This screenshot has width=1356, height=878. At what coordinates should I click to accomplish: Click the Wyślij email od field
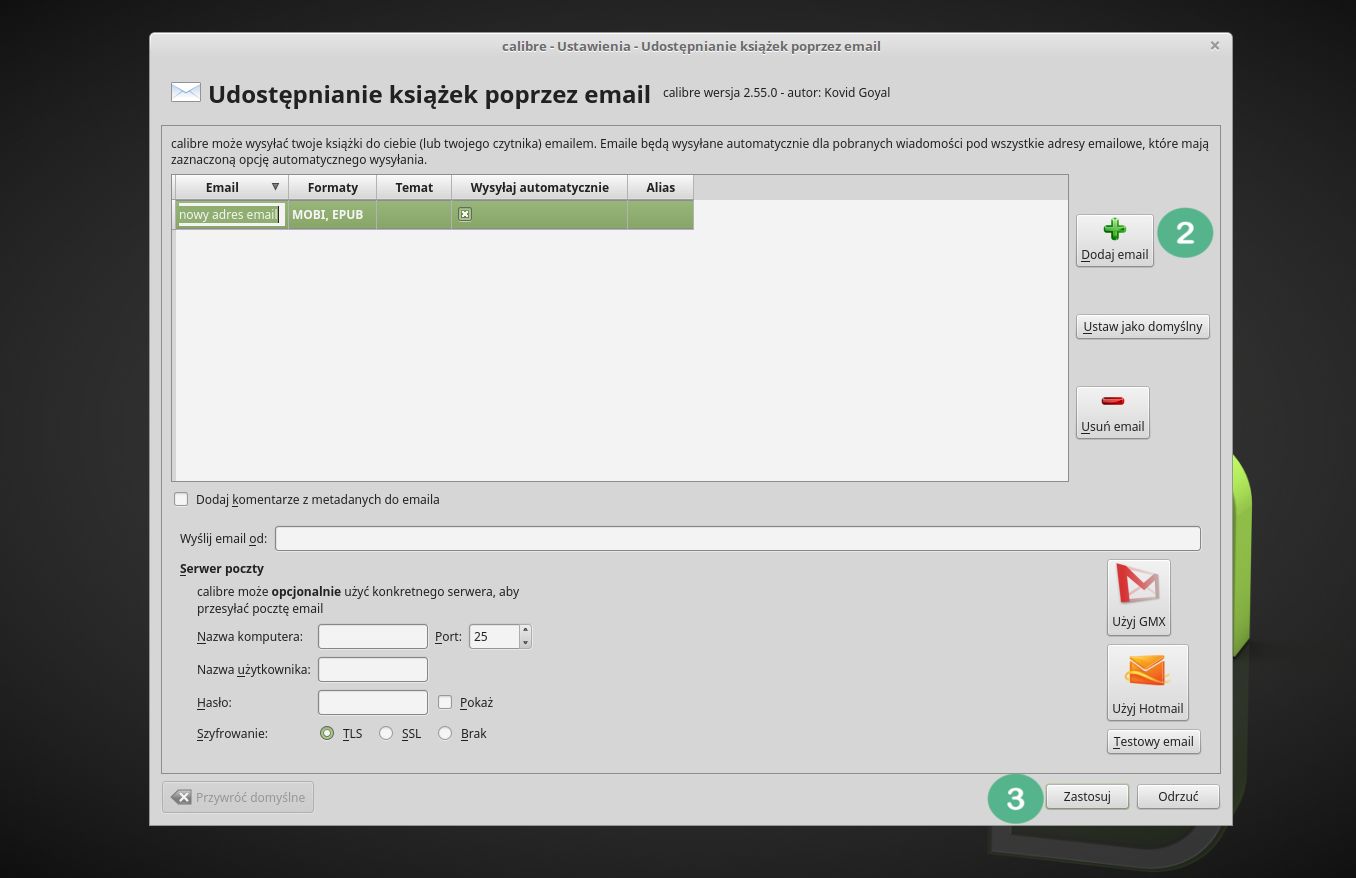[x=737, y=538]
